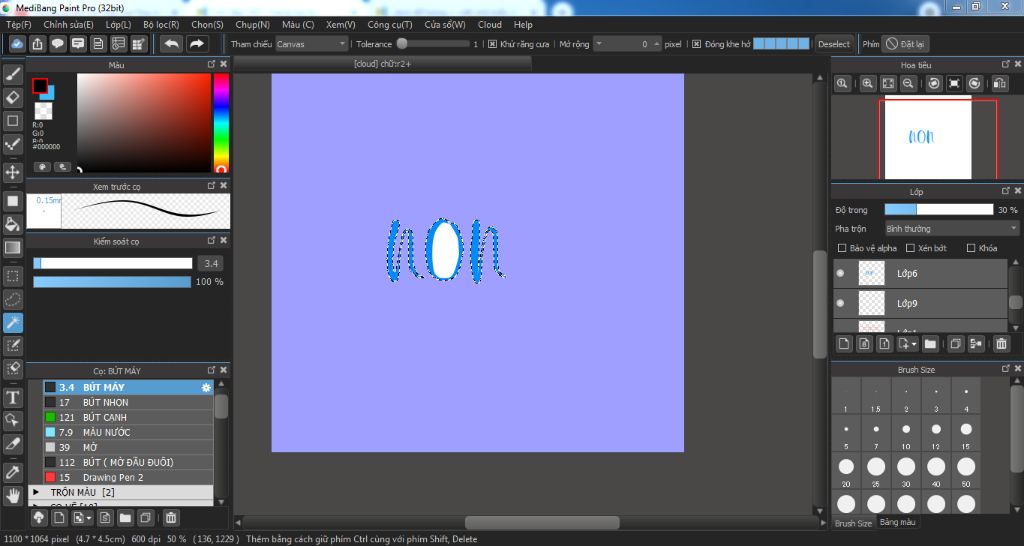This screenshot has height=546, width=1024.
Task: Open Tham chiếu Canvas dropdown
Action: pyautogui.click(x=311, y=44)
